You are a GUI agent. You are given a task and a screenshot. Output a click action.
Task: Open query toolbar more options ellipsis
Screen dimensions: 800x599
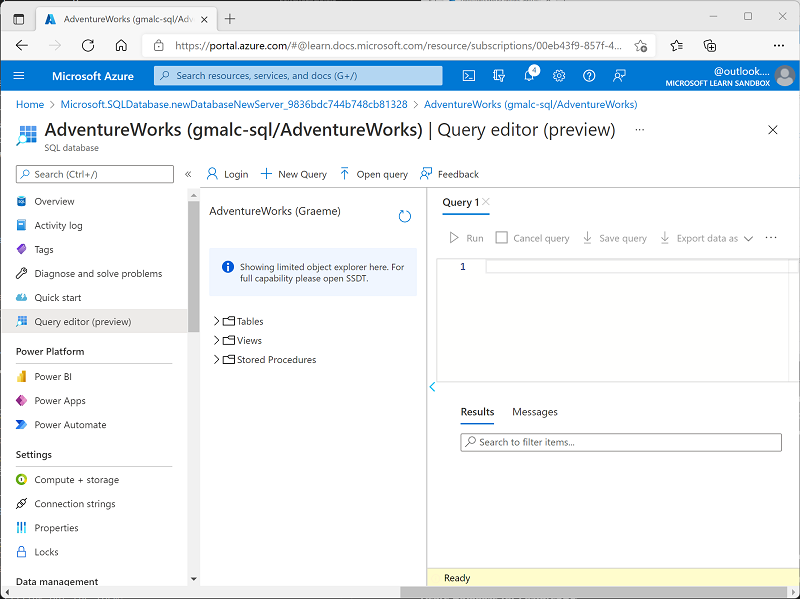pos(771,238)
